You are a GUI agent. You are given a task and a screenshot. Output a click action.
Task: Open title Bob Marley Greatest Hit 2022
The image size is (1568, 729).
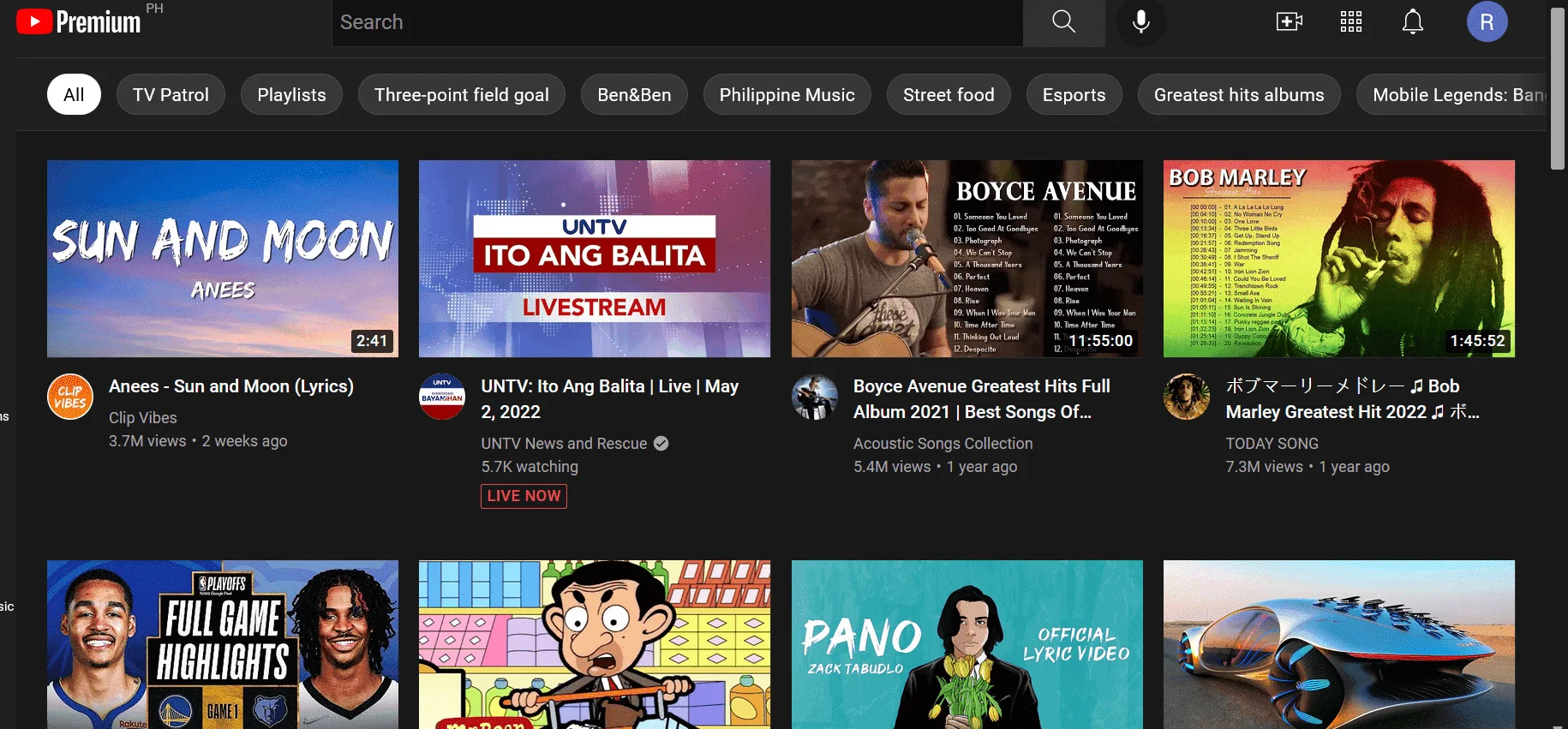coord(1353,399)
